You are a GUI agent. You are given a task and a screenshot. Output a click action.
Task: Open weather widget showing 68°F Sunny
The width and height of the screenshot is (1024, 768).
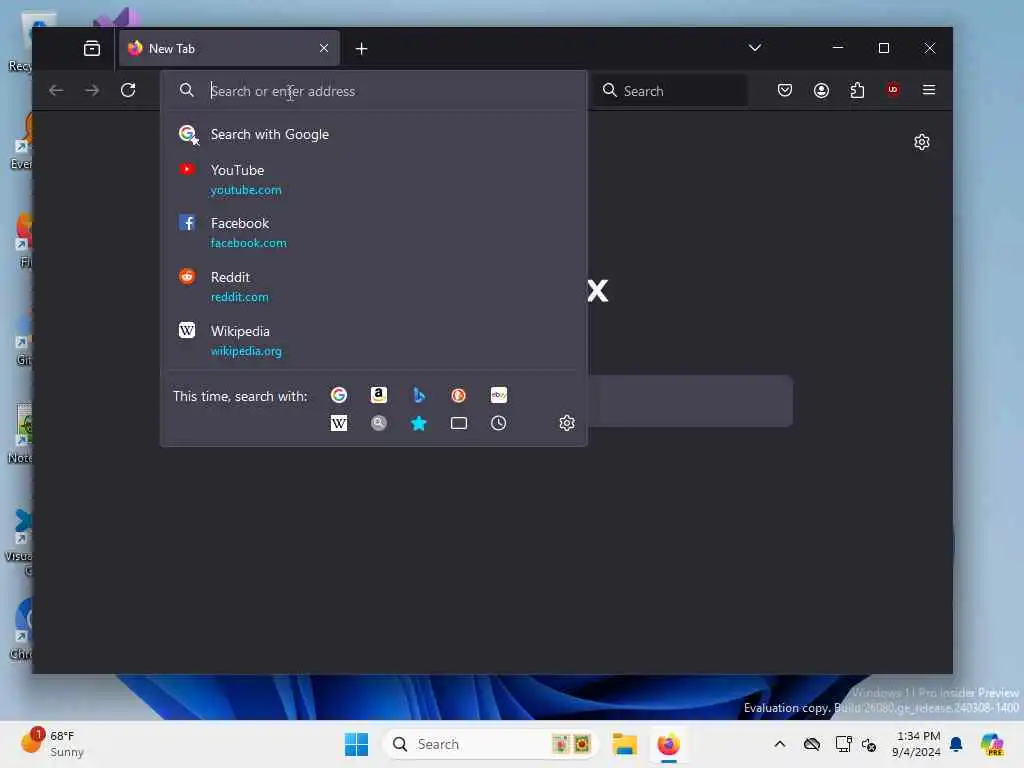click(52, 744)
